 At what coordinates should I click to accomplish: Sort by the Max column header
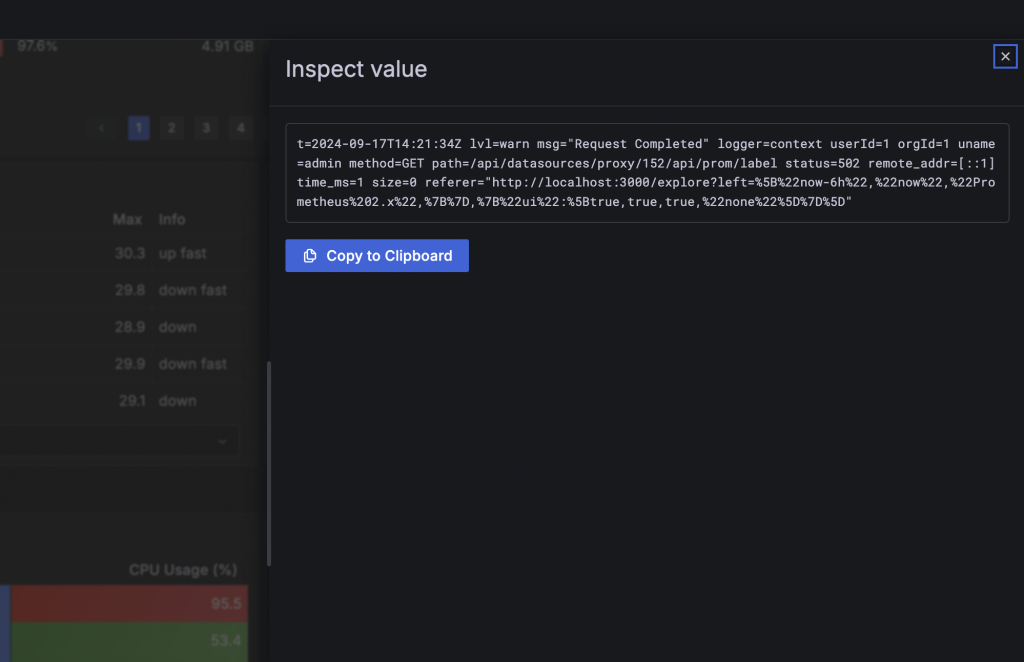pyautogui.click(x=128, y=219)
